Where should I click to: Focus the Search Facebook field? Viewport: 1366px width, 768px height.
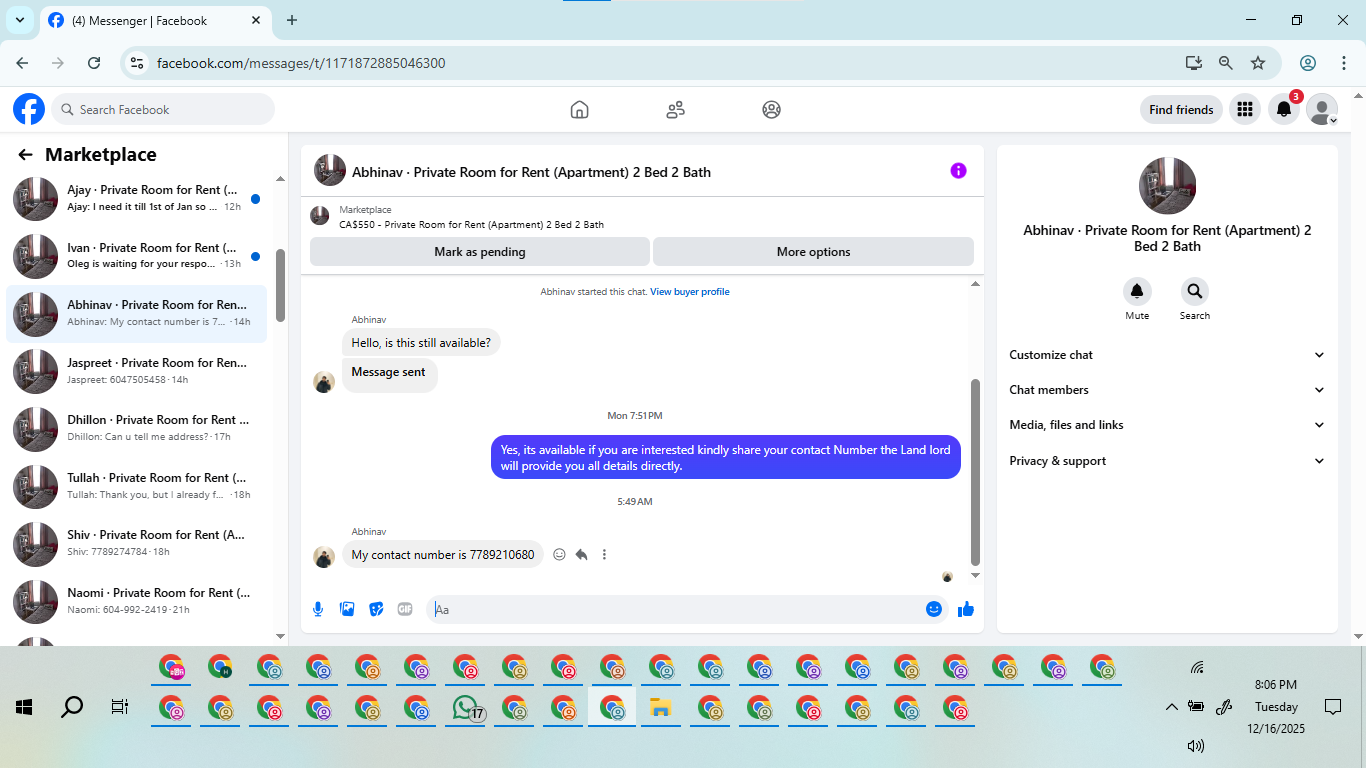(x=163, y=110)
